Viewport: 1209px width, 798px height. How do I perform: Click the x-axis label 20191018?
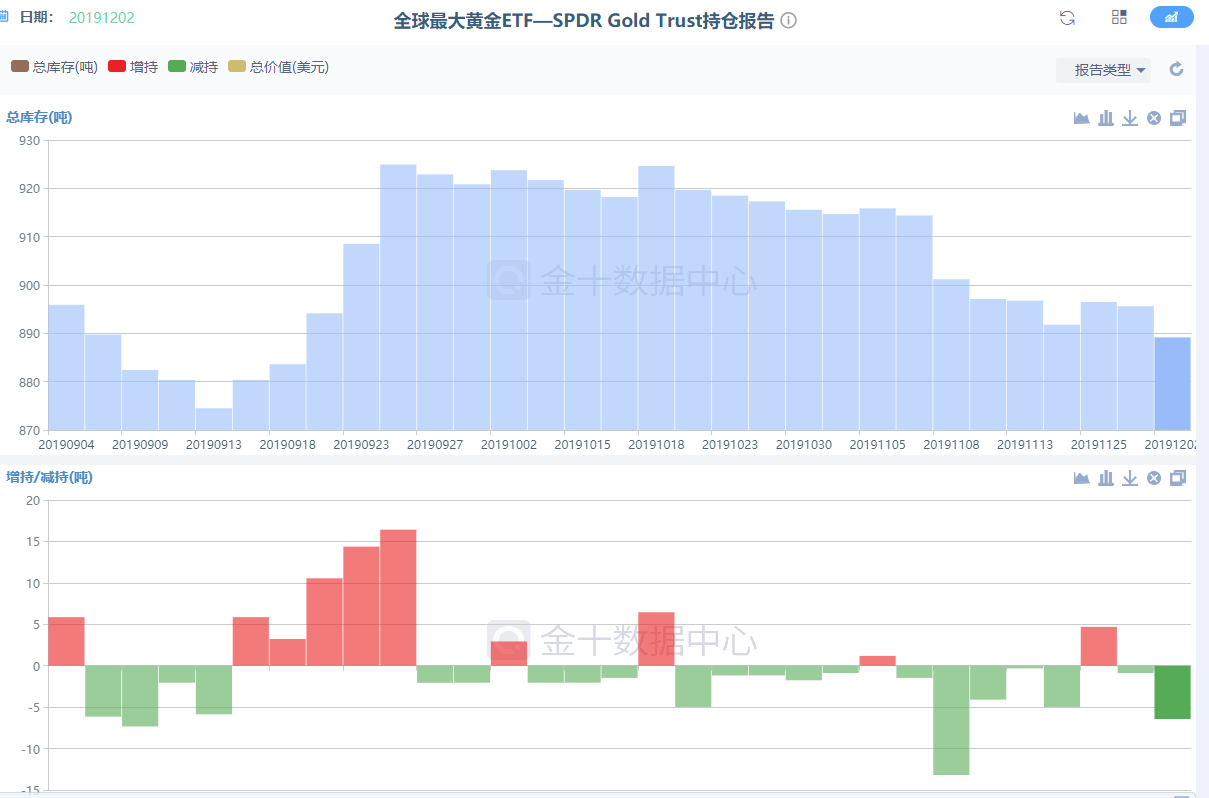(x=656, y=444)
